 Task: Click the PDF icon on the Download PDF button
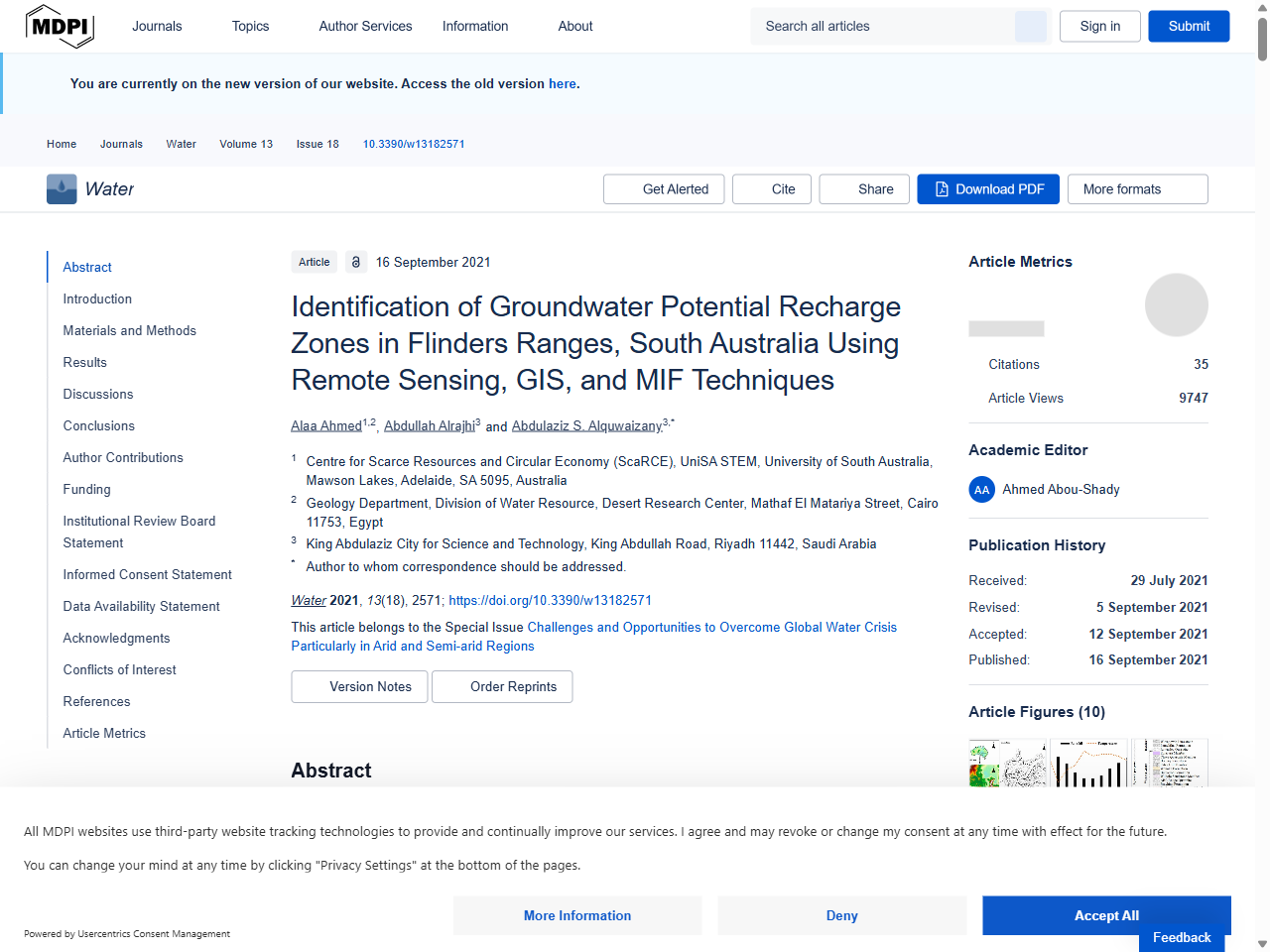(941, 188)
